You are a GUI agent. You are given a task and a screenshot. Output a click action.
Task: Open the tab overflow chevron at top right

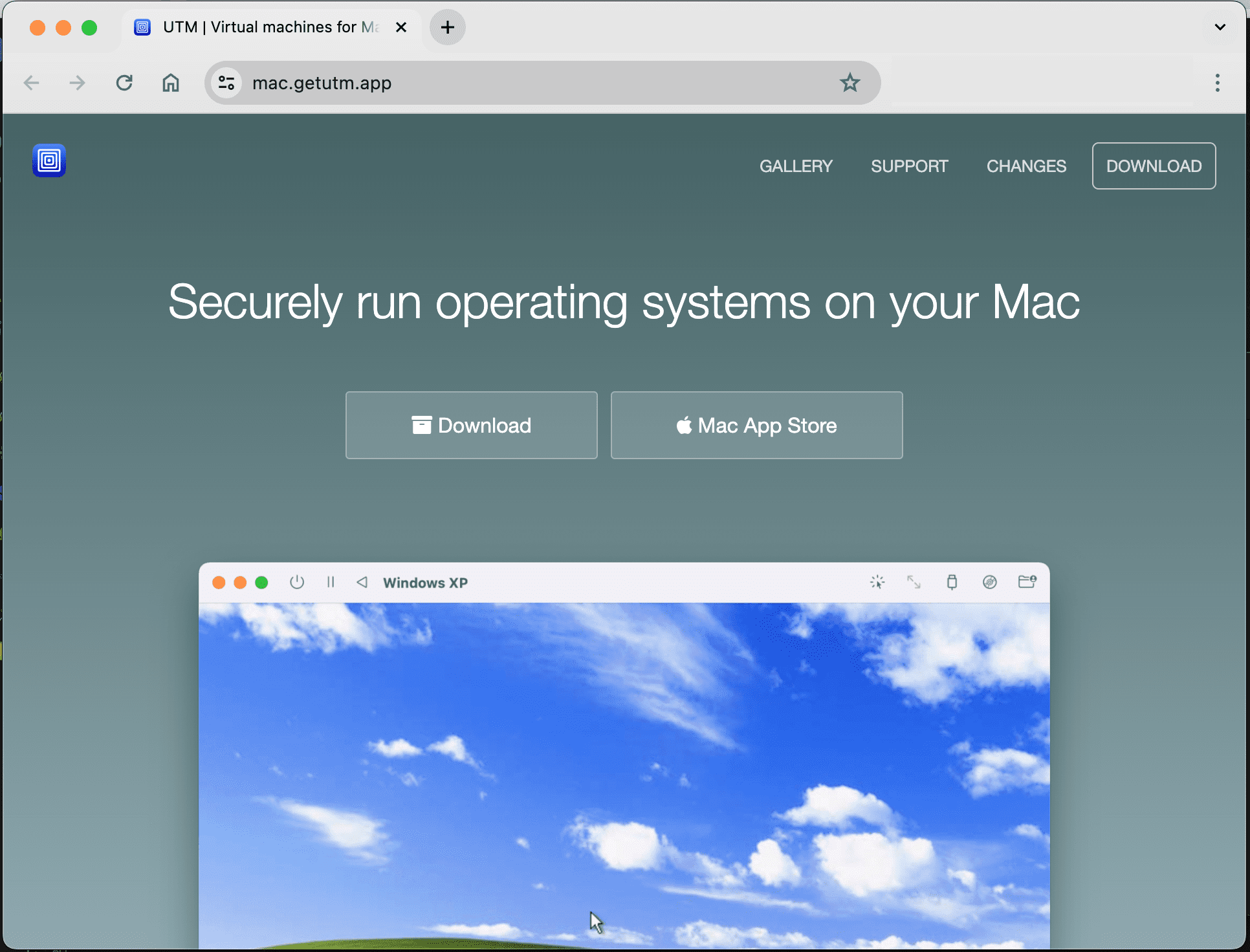[1220, 27]
